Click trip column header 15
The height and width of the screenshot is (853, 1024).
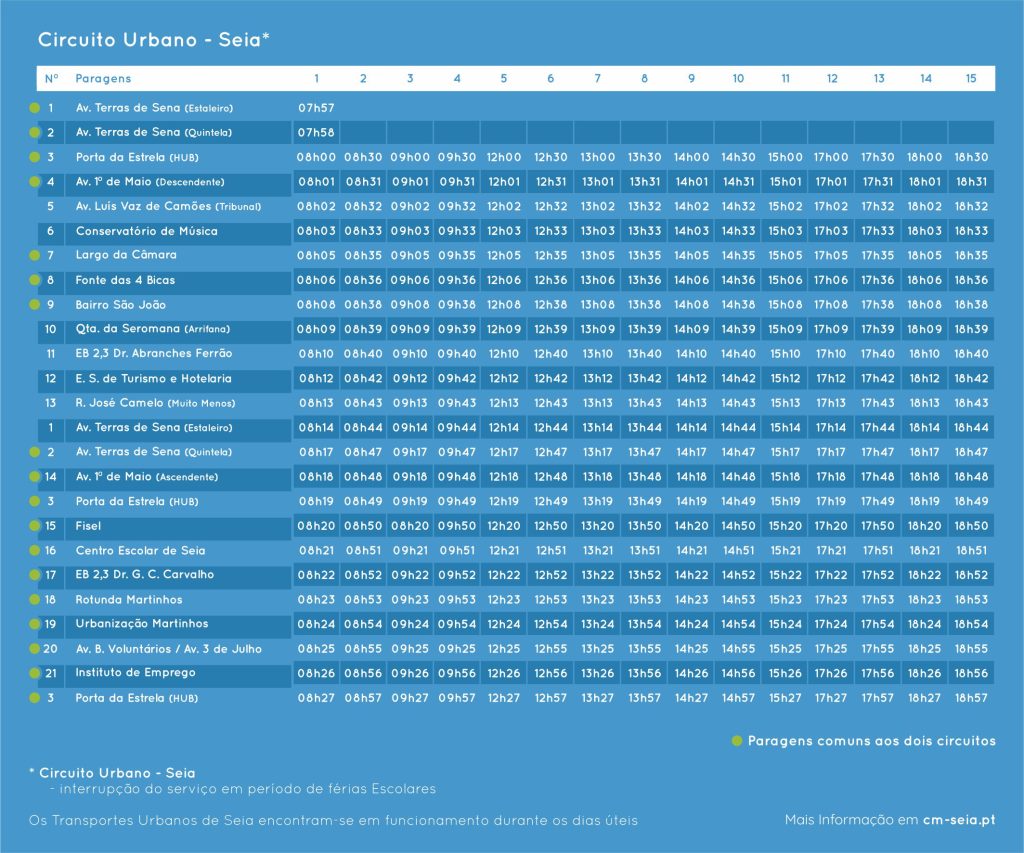point(971,78)
